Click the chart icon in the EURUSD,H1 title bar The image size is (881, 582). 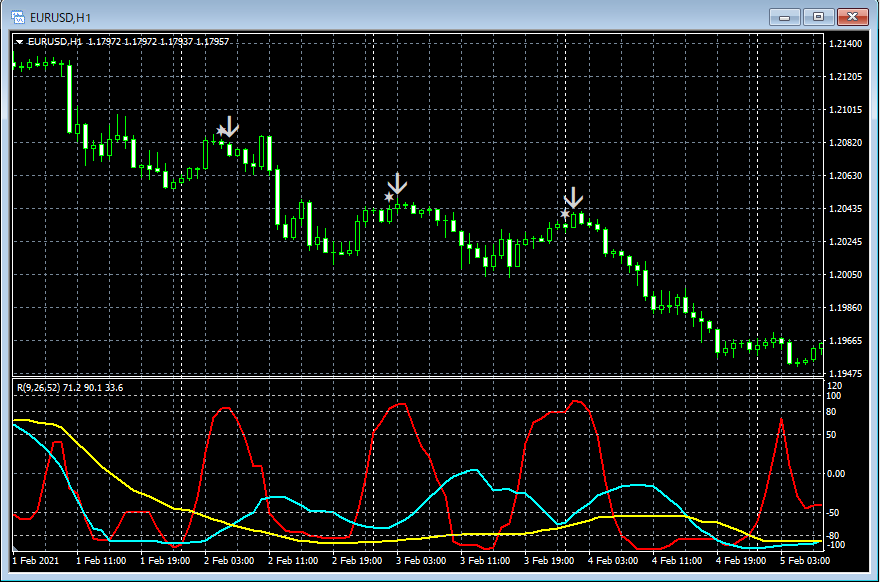17,17
